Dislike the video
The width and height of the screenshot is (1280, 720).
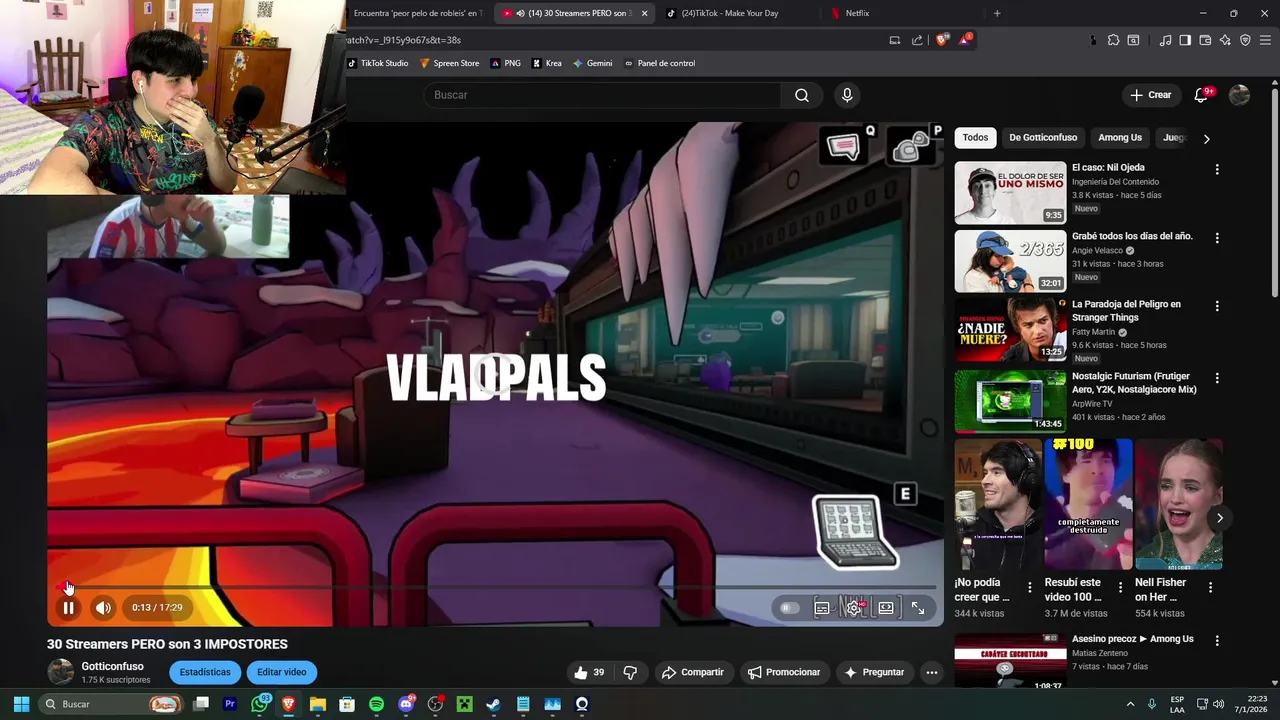tap(630, 673)
